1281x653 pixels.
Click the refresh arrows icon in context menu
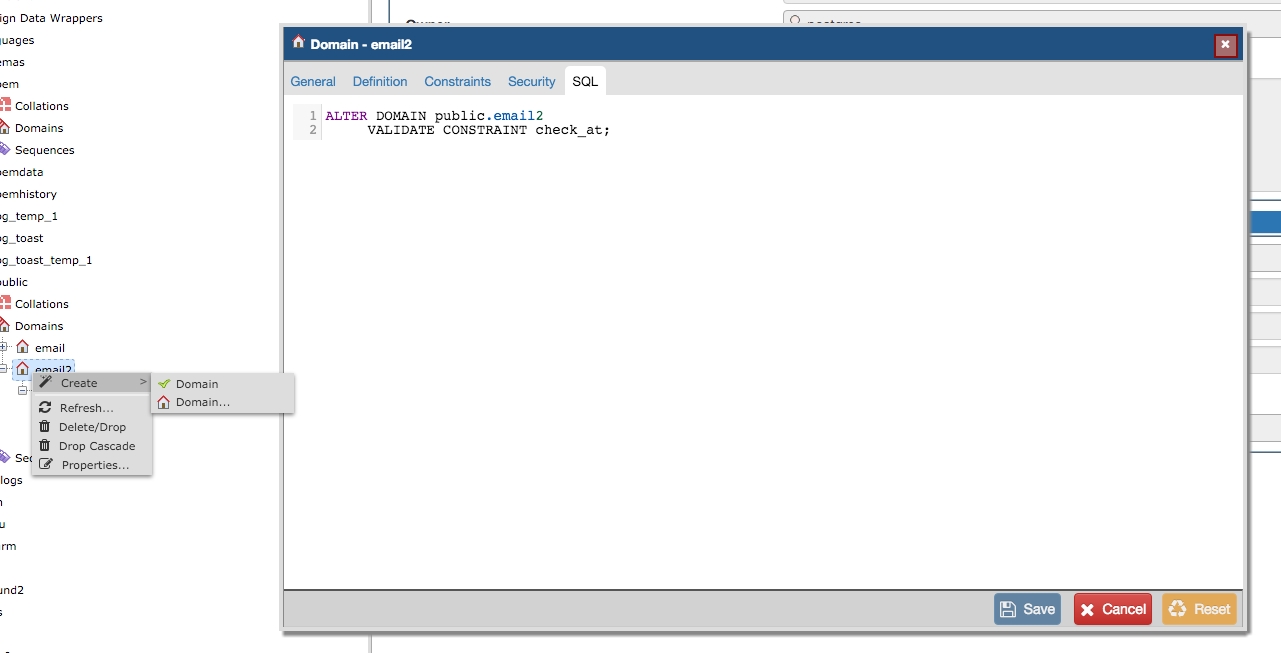pos(45,408)
